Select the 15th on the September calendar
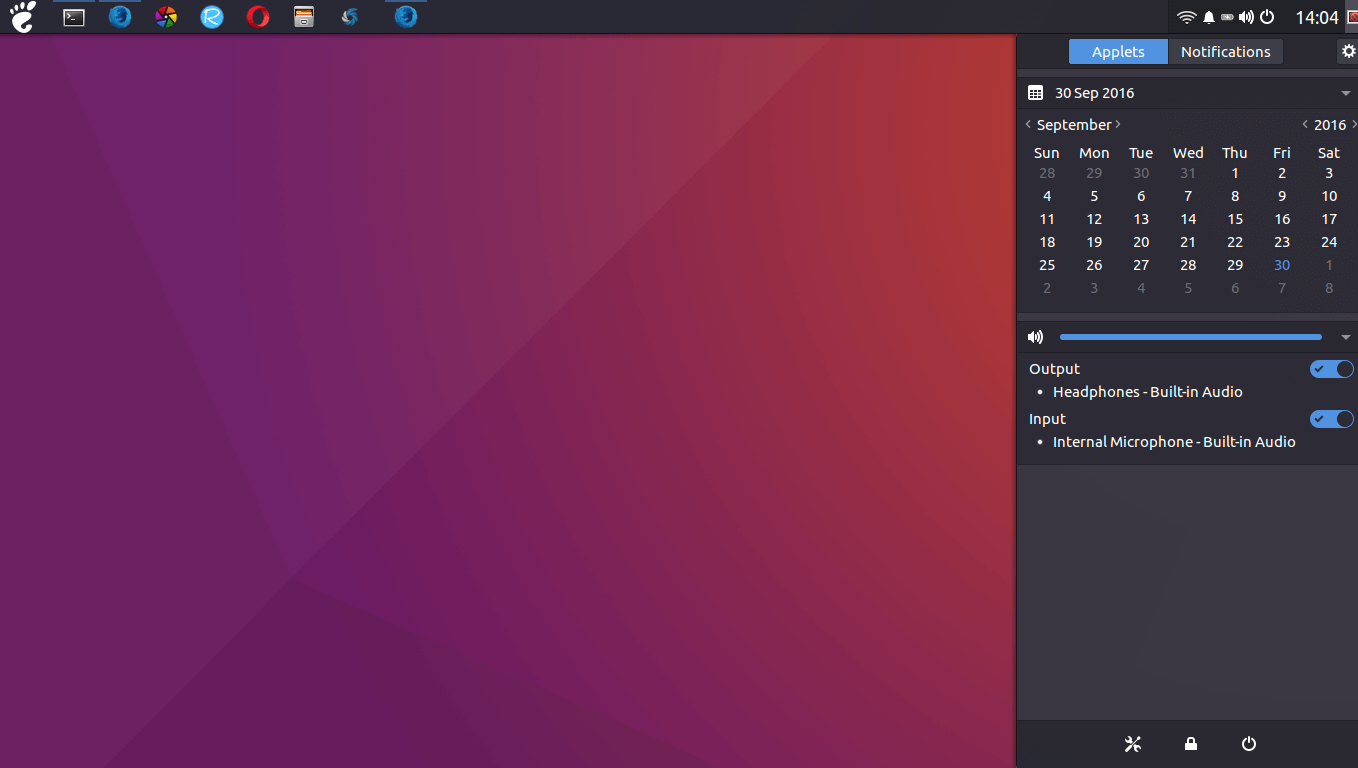Screen dimensions: 1358x768 (1235, 219)
